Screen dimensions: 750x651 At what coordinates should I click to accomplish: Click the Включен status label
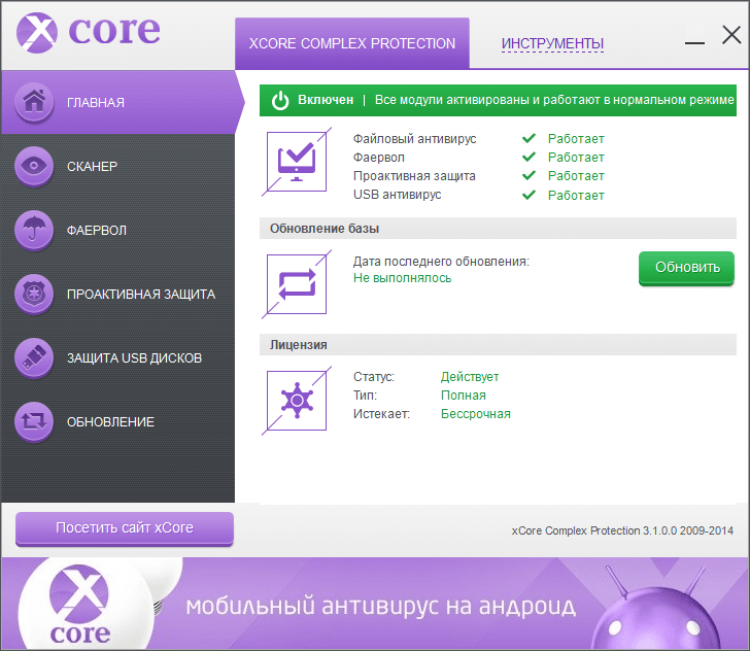click(326, 99)
